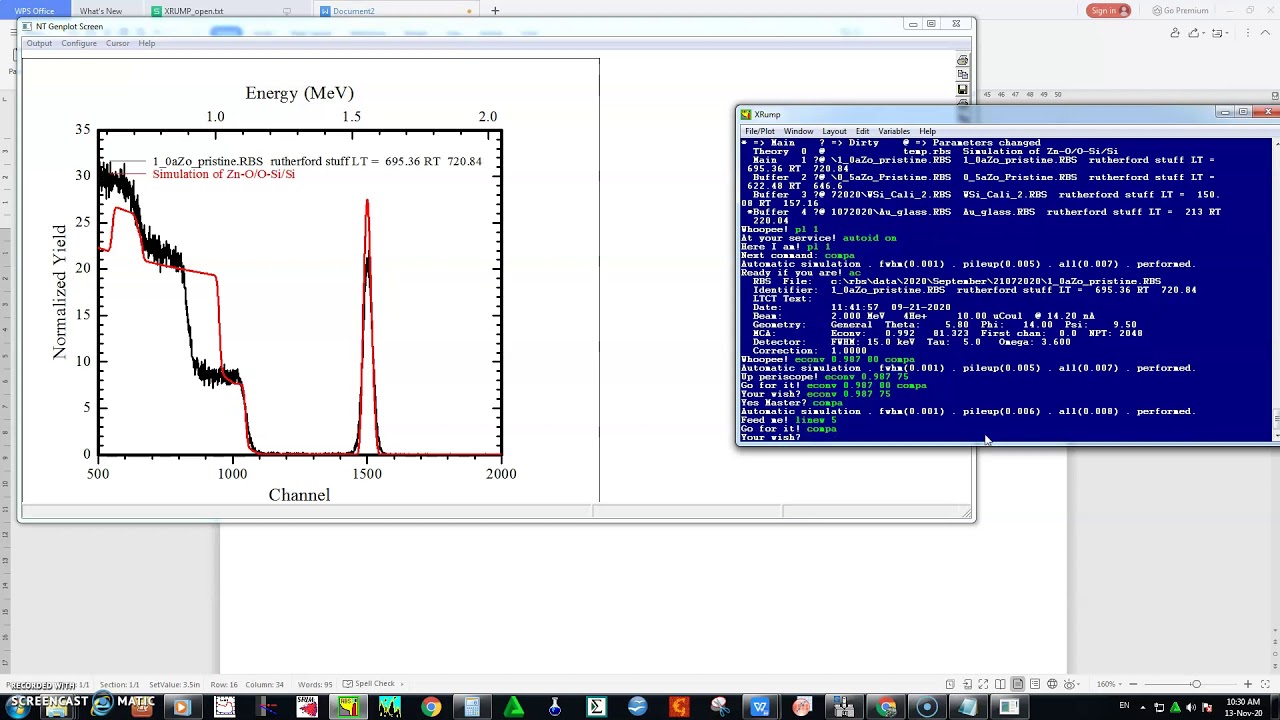
Task: Open File/Plot menu in XRump window
Action: (759, 131)
